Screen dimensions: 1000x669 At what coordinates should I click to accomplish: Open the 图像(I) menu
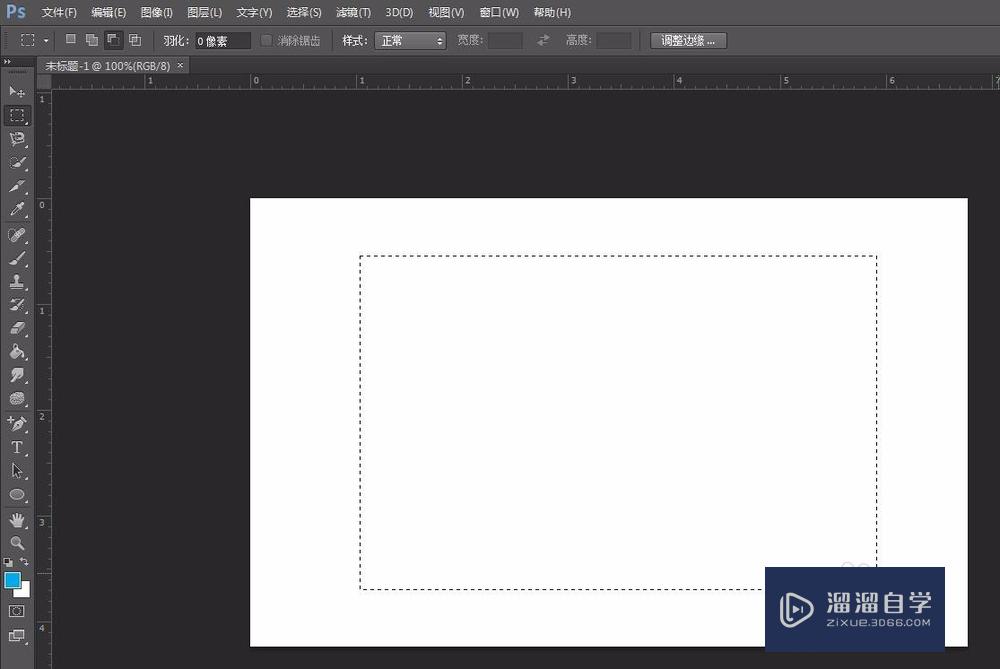click(156, 12)
